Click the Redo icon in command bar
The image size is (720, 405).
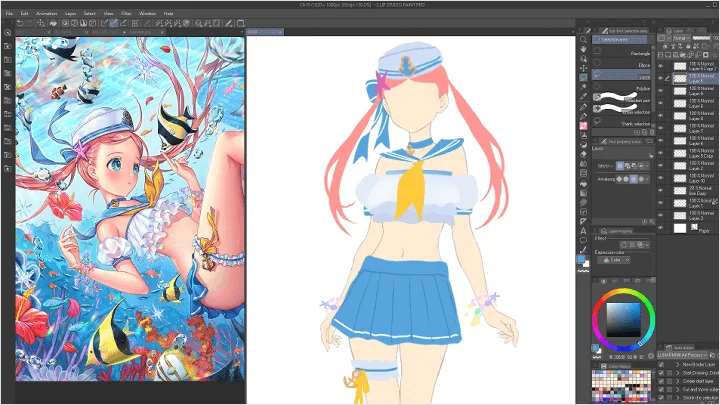coord(29,23)
